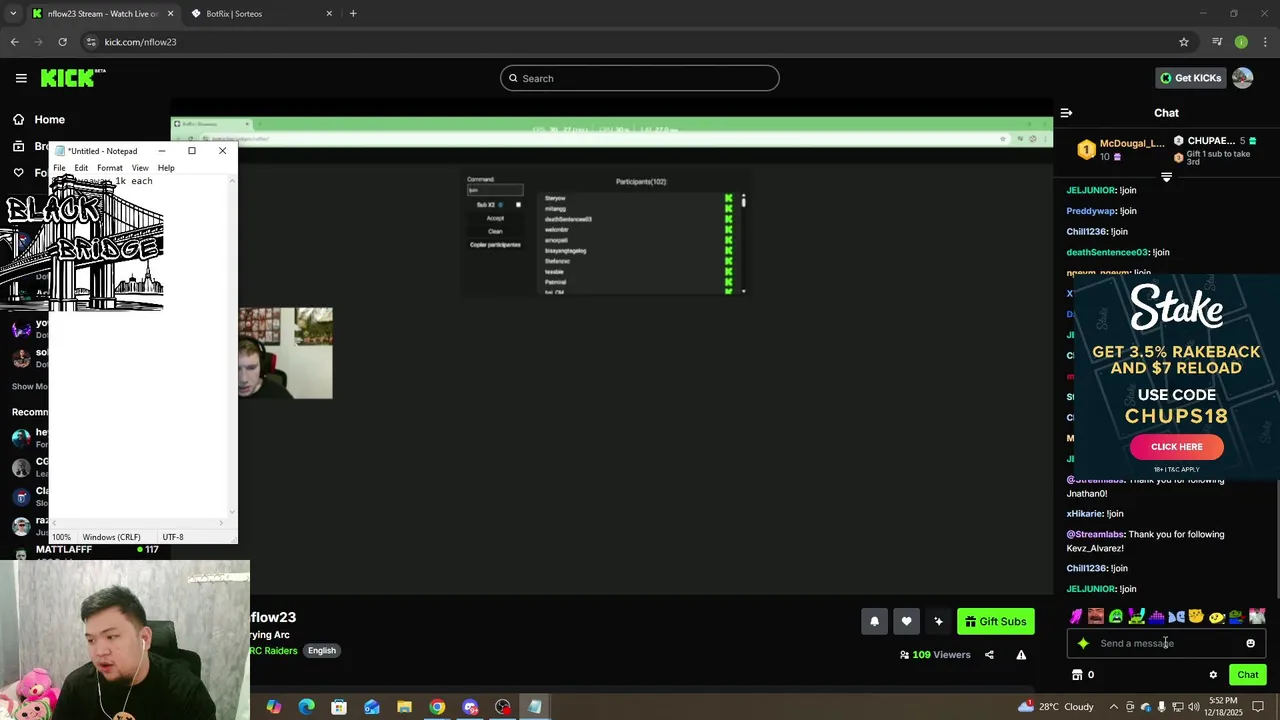Go to Kick home via the logo
Viewport: 1280px width, 720px height.
[73, 78]
